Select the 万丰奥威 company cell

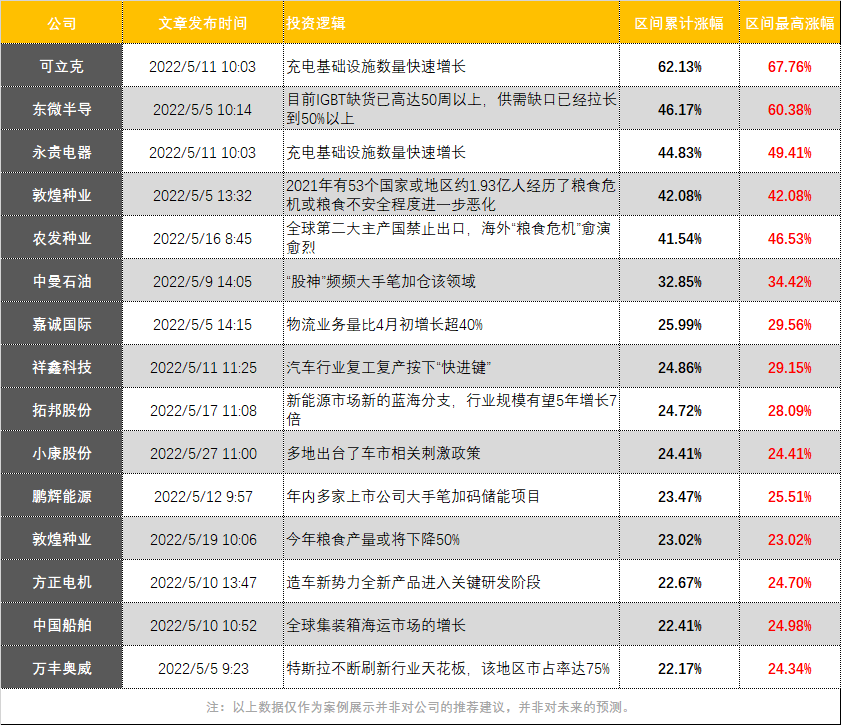(x=62, y=669)
